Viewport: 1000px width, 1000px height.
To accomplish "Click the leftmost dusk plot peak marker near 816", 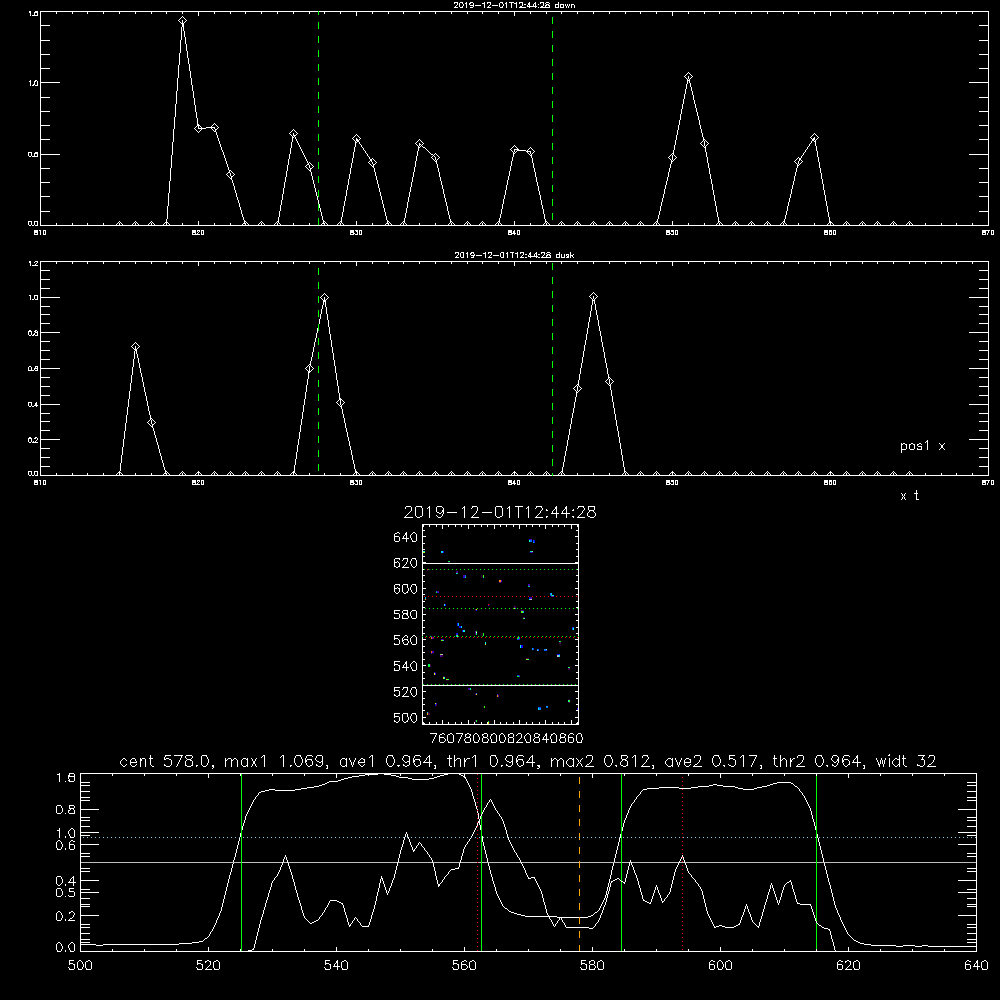I will tap(135, 347).
